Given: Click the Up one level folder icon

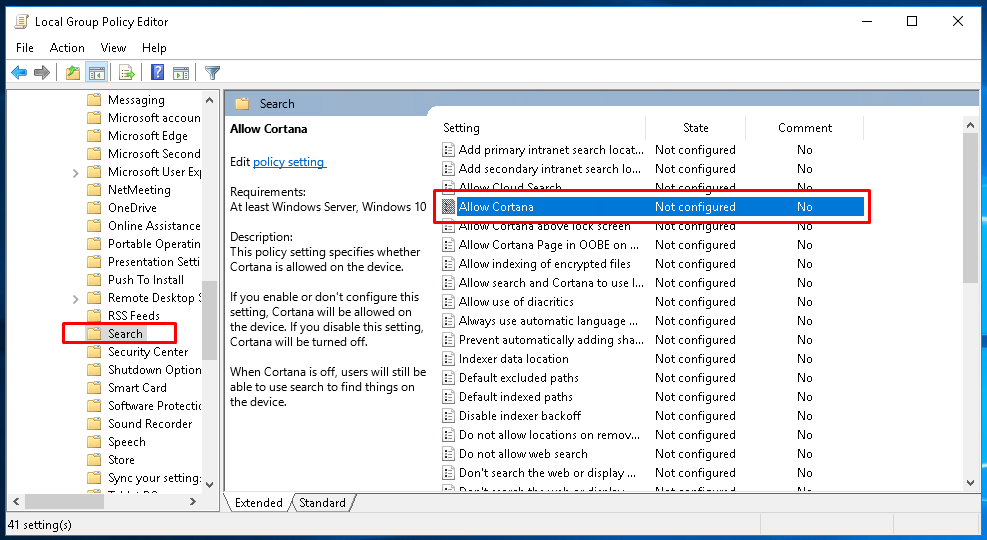Looking at the screenshot, I should 73,73.
